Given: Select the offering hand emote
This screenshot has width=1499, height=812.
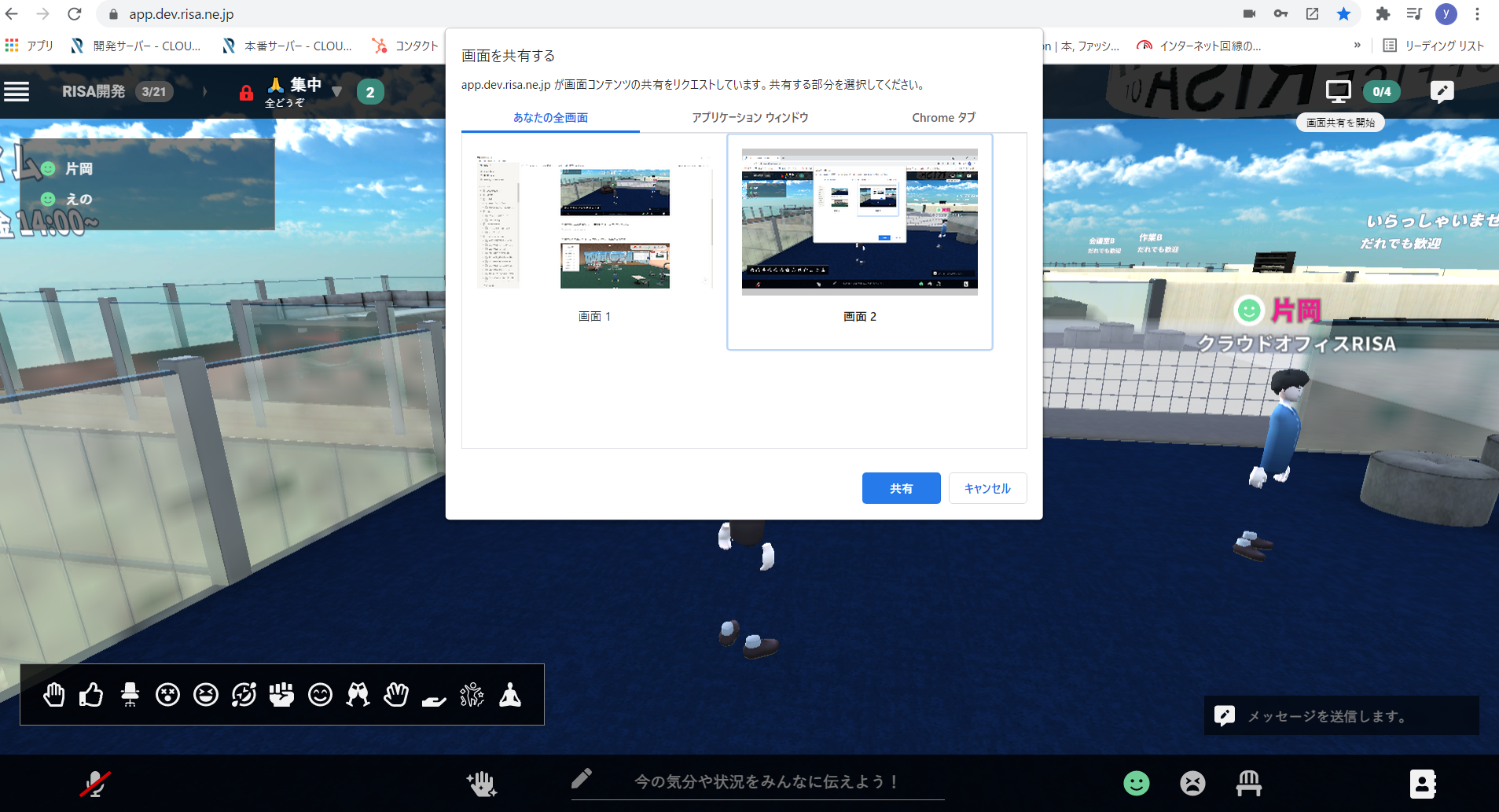Looking at the screenshot, I should coord(434,699).
